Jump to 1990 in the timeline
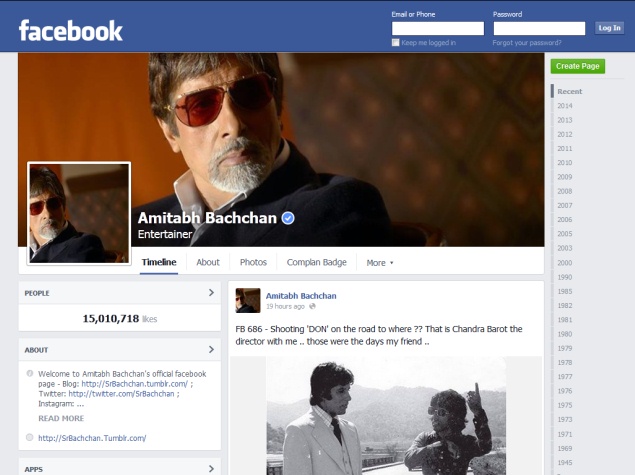635x475 pixels. (565, 277)
